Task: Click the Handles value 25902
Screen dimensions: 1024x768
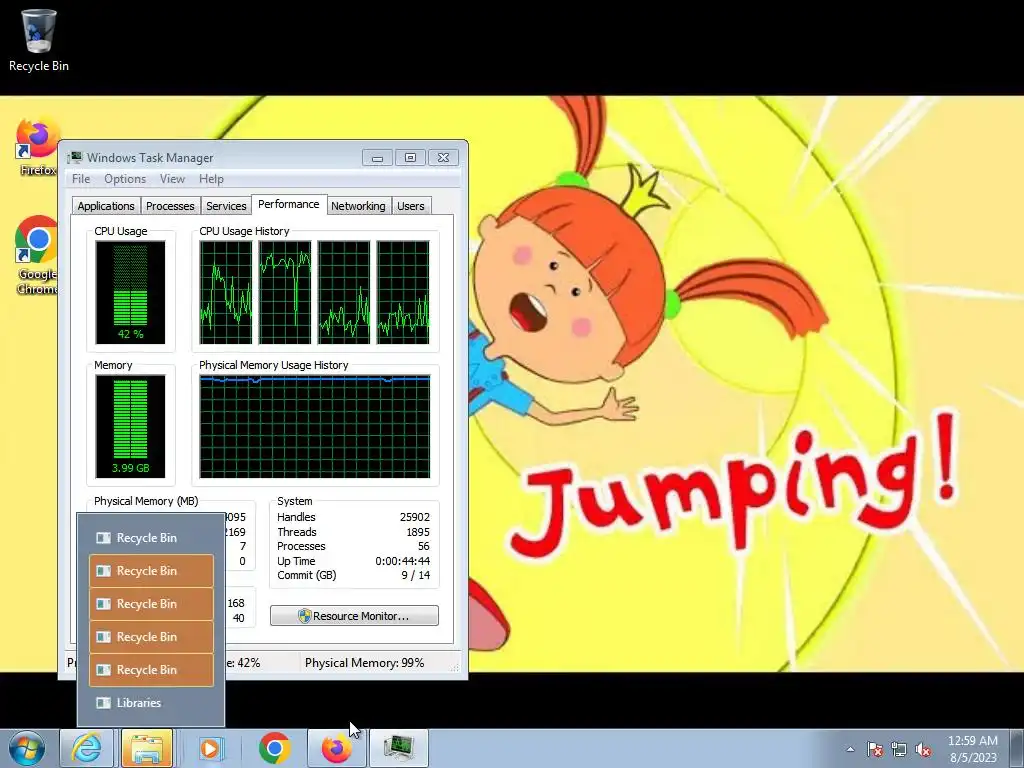Action: pyautogui.click(x=415, y=517)
